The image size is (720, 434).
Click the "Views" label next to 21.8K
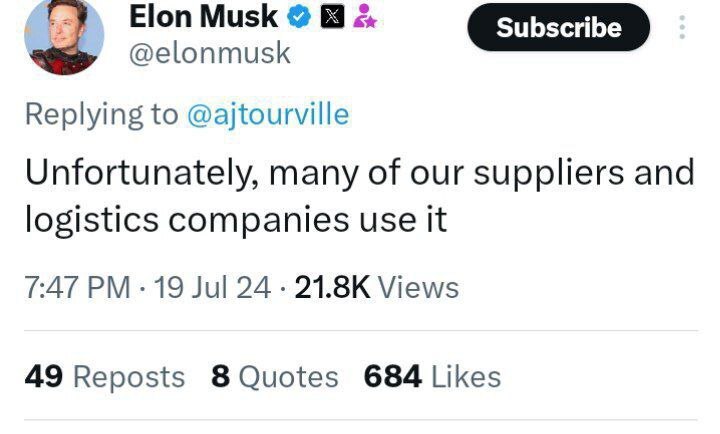pos(419,288)
